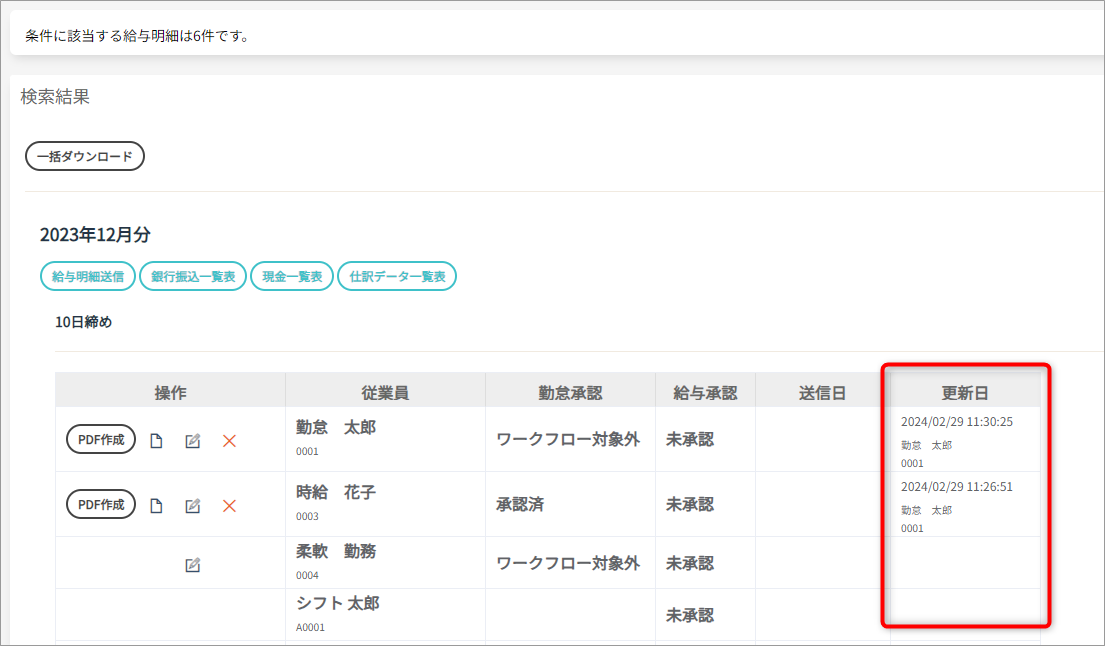
Task: Select employee name シフト 太郎
Action: pyautogui.click(x=338, y=604)
